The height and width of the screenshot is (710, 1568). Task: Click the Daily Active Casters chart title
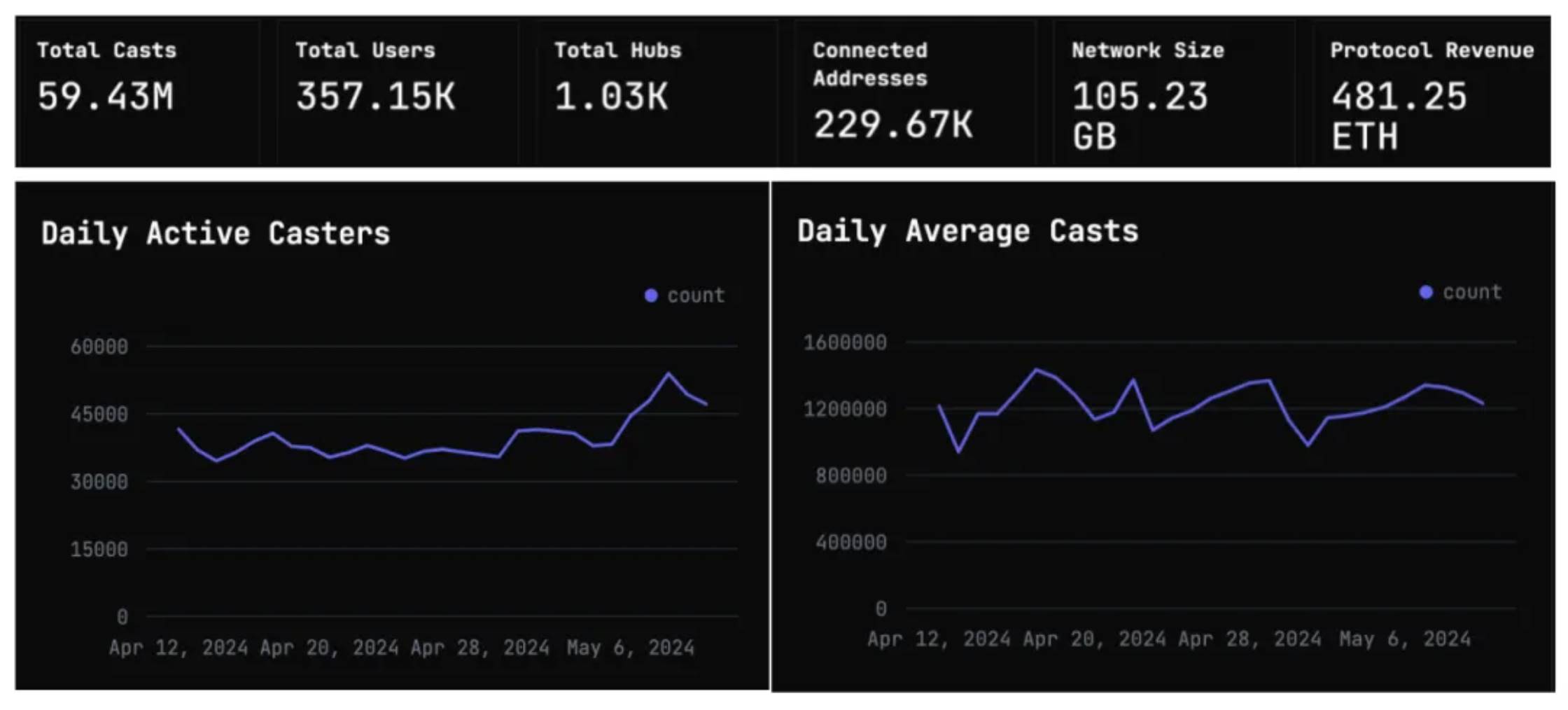pos(216,233)
